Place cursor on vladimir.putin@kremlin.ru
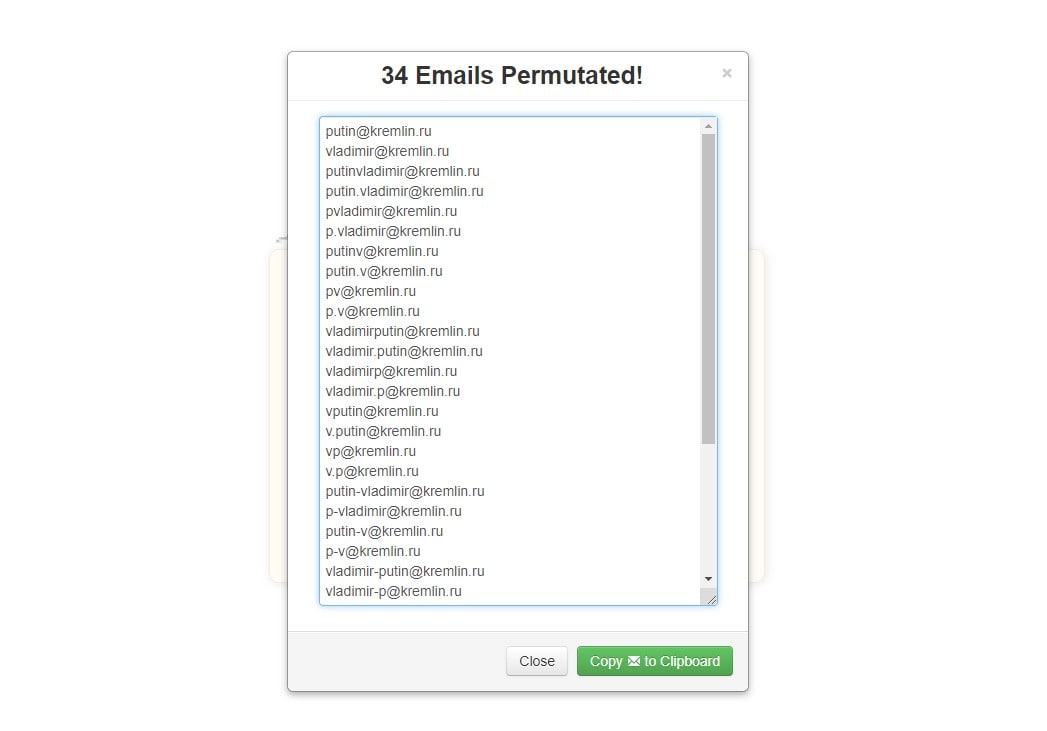The width and height of the screenshot is (1047, 731). pyautogui.click(x=404, y=351)
